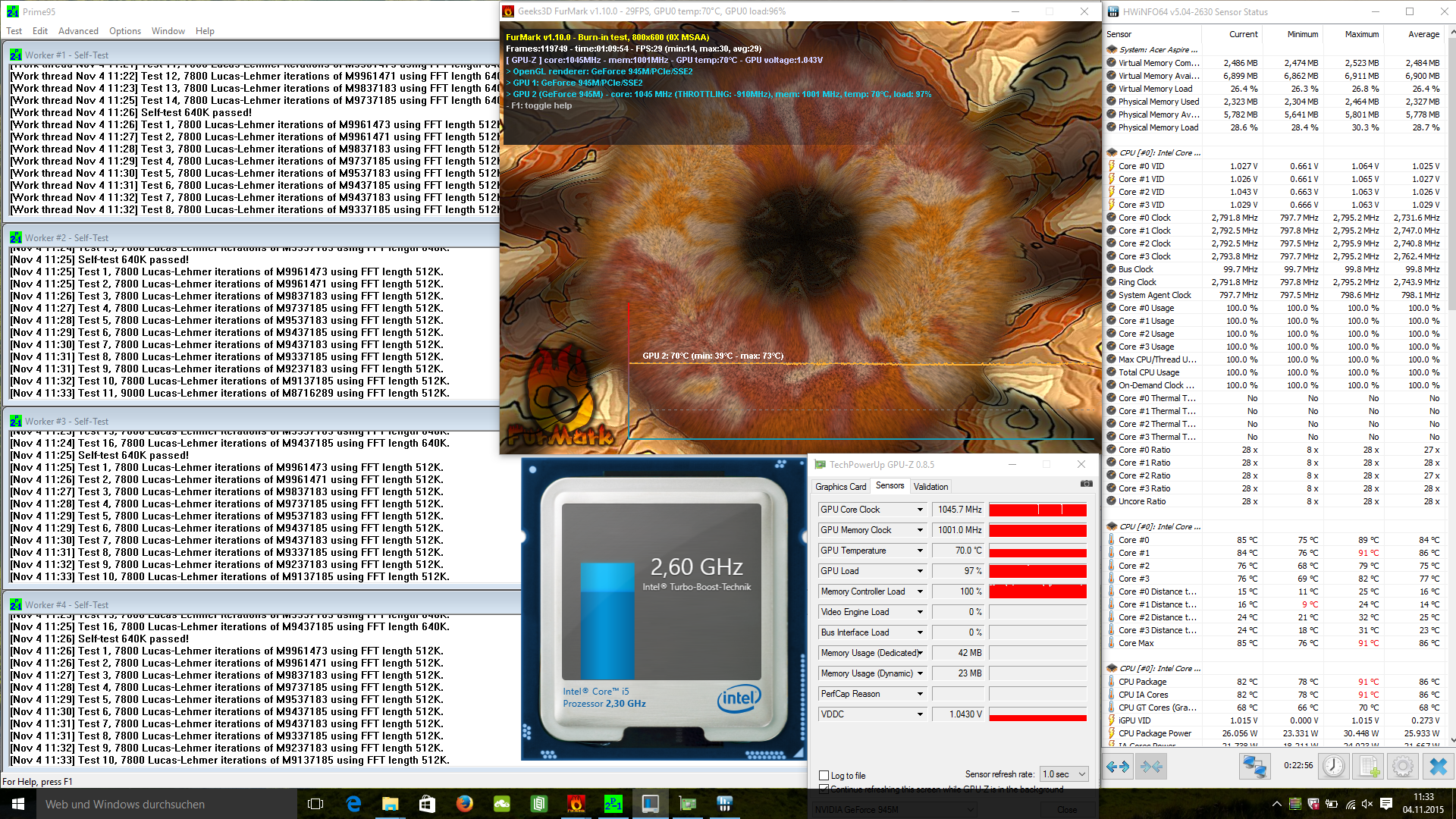Open the GPU Core Clock dropdown arrow
Viewport: 1456px width, 819px height.
tap(920, 510)
